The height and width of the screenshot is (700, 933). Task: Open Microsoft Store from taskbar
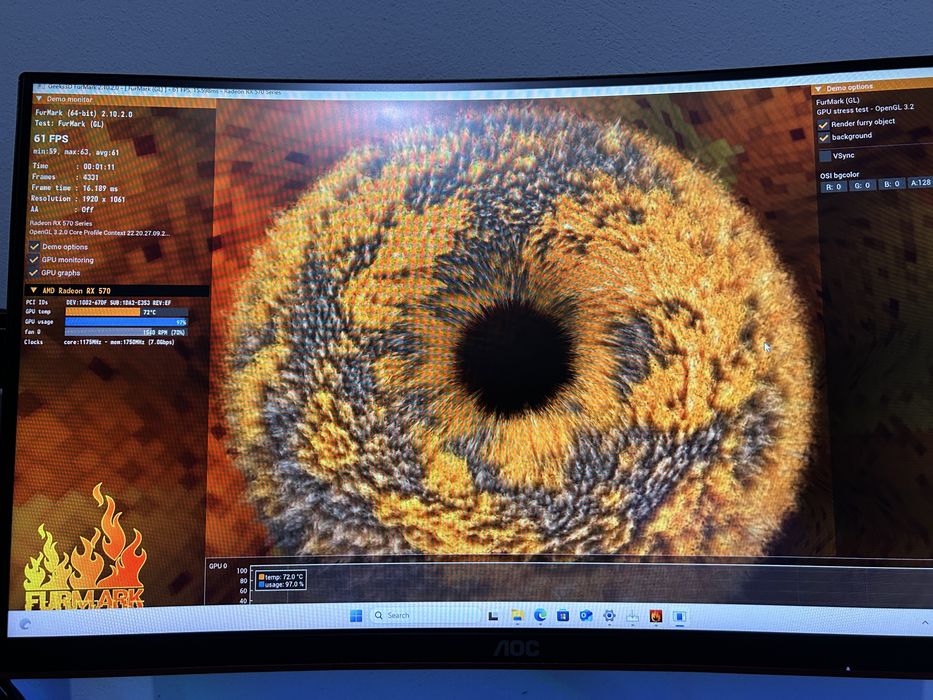click(x=563, y=615)
